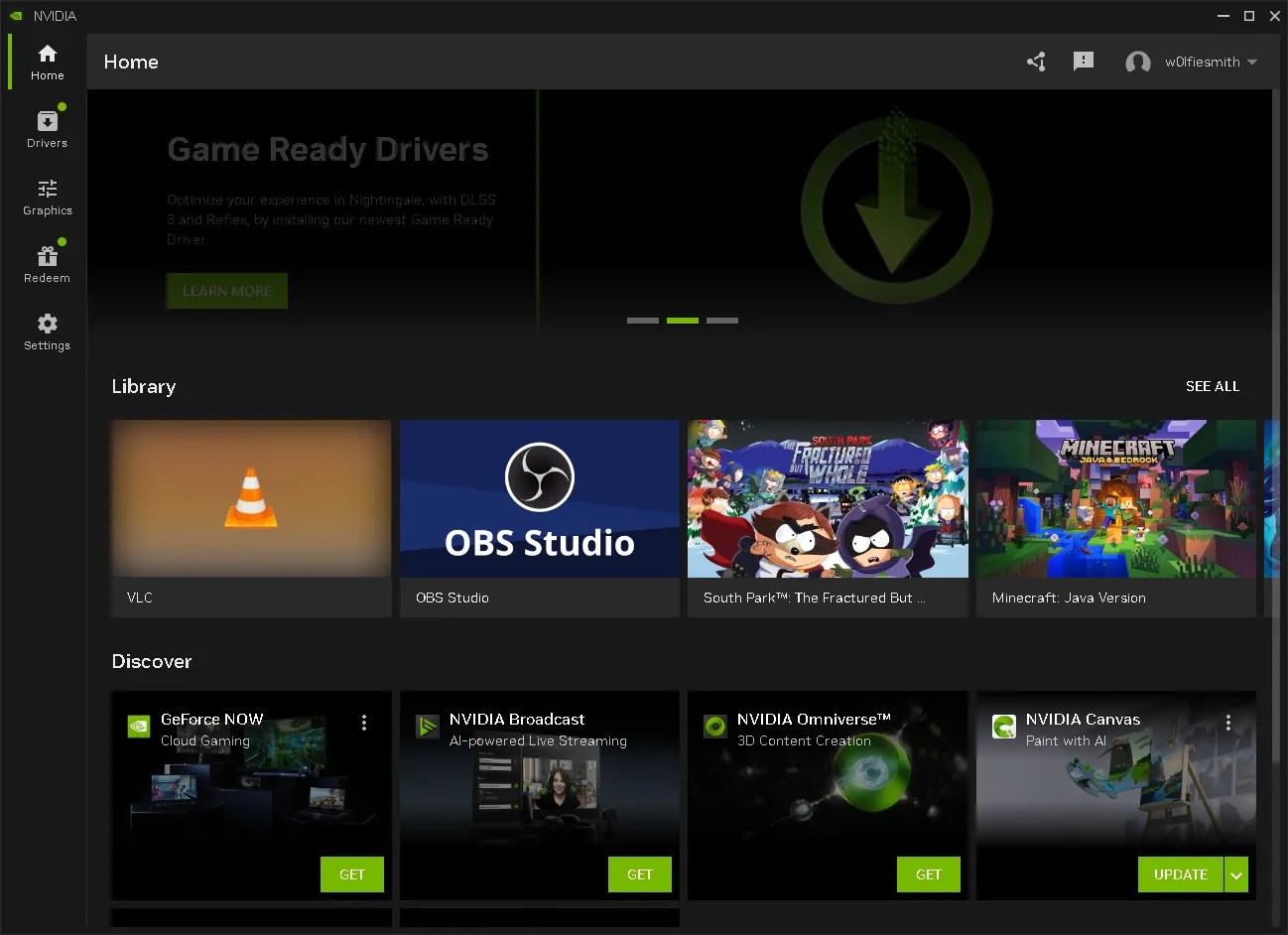Open the GeForce NOW card three-dot menu
Screen dimensions: 1288x935
click(x=364, y=723)
